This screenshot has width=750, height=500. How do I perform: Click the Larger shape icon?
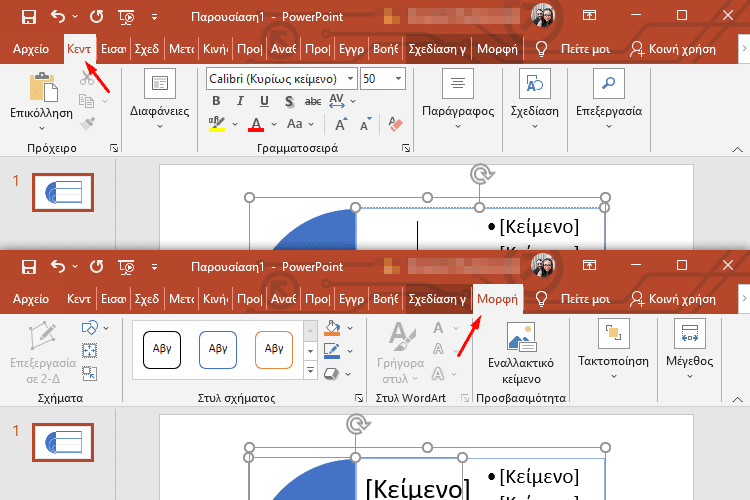89,351
